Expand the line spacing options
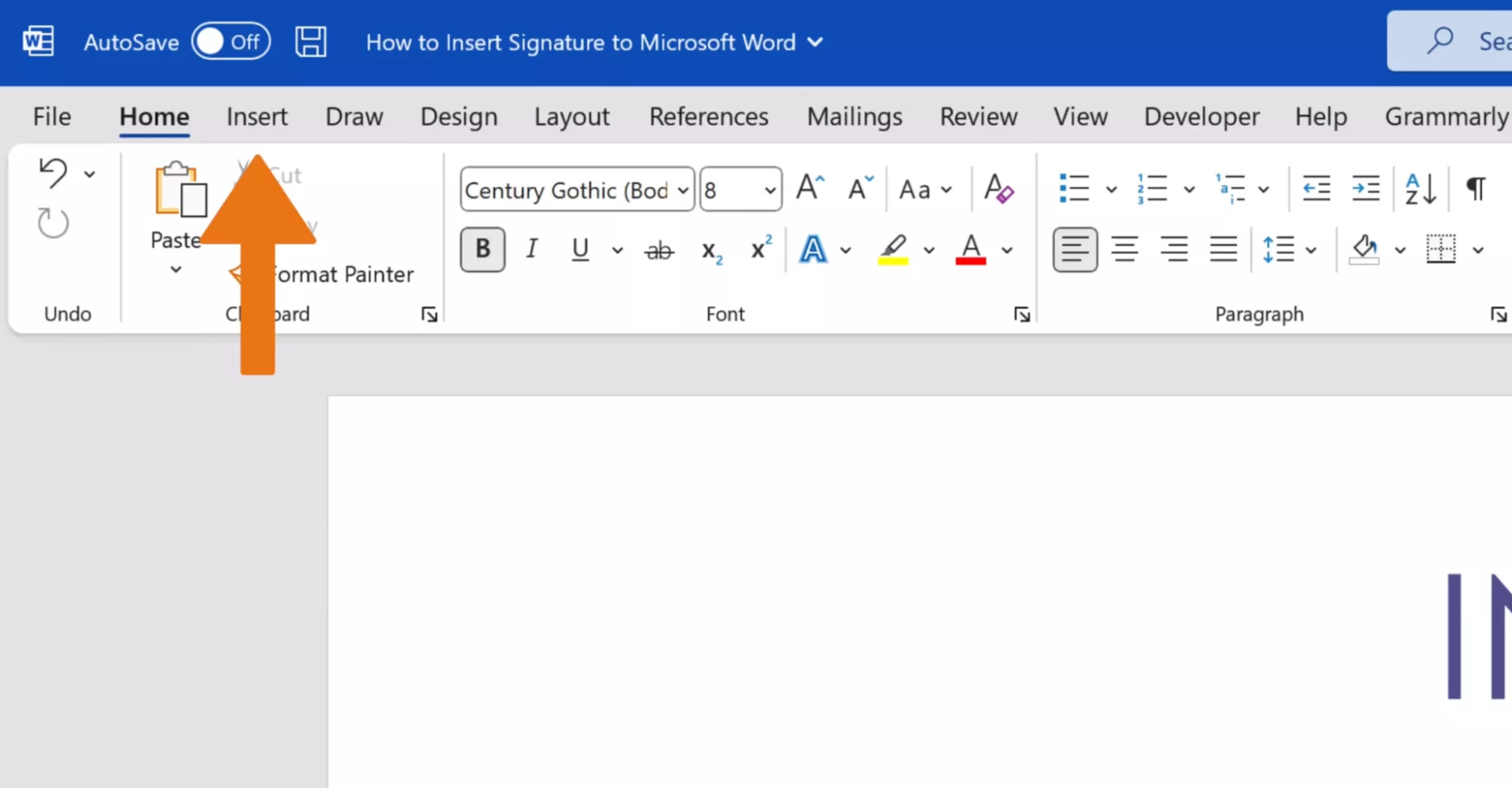The image size is (1512, 789). tap(1312, 249)
